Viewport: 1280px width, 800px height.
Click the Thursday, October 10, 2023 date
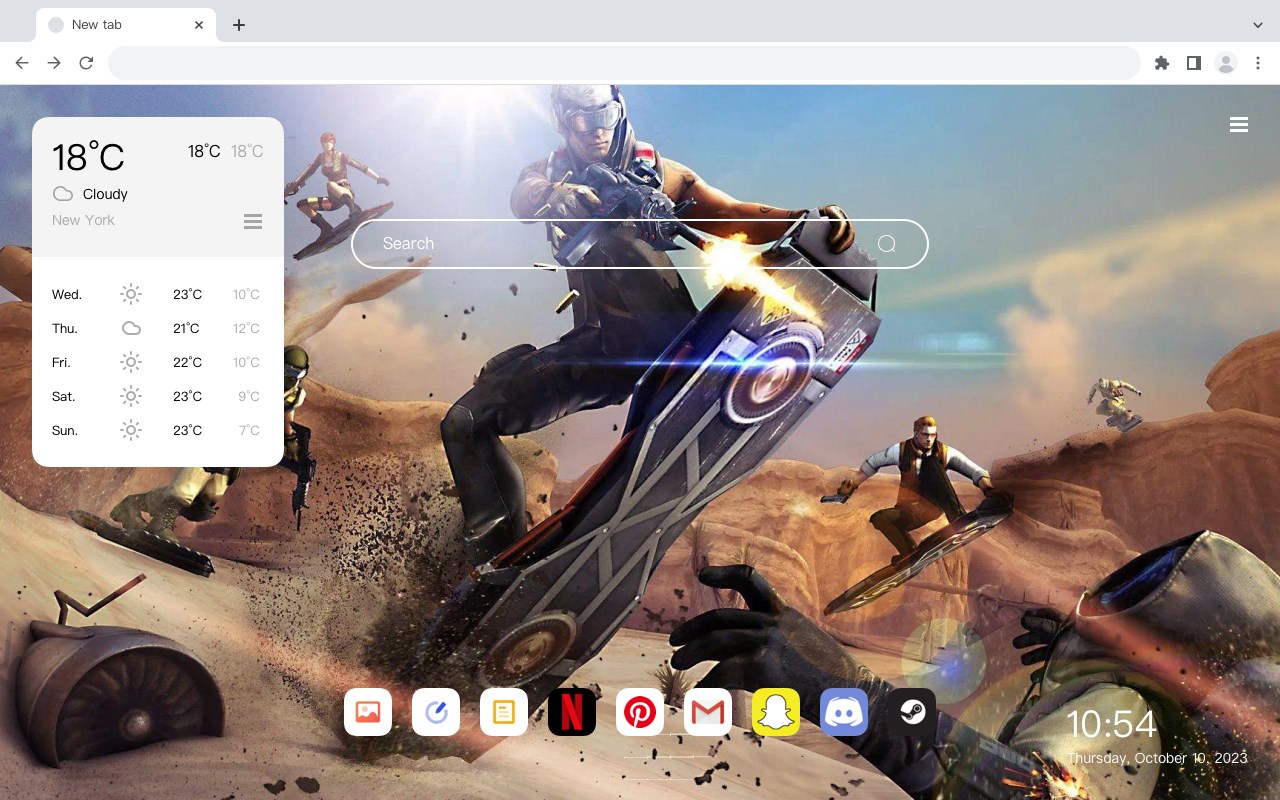click(1157, 758)
